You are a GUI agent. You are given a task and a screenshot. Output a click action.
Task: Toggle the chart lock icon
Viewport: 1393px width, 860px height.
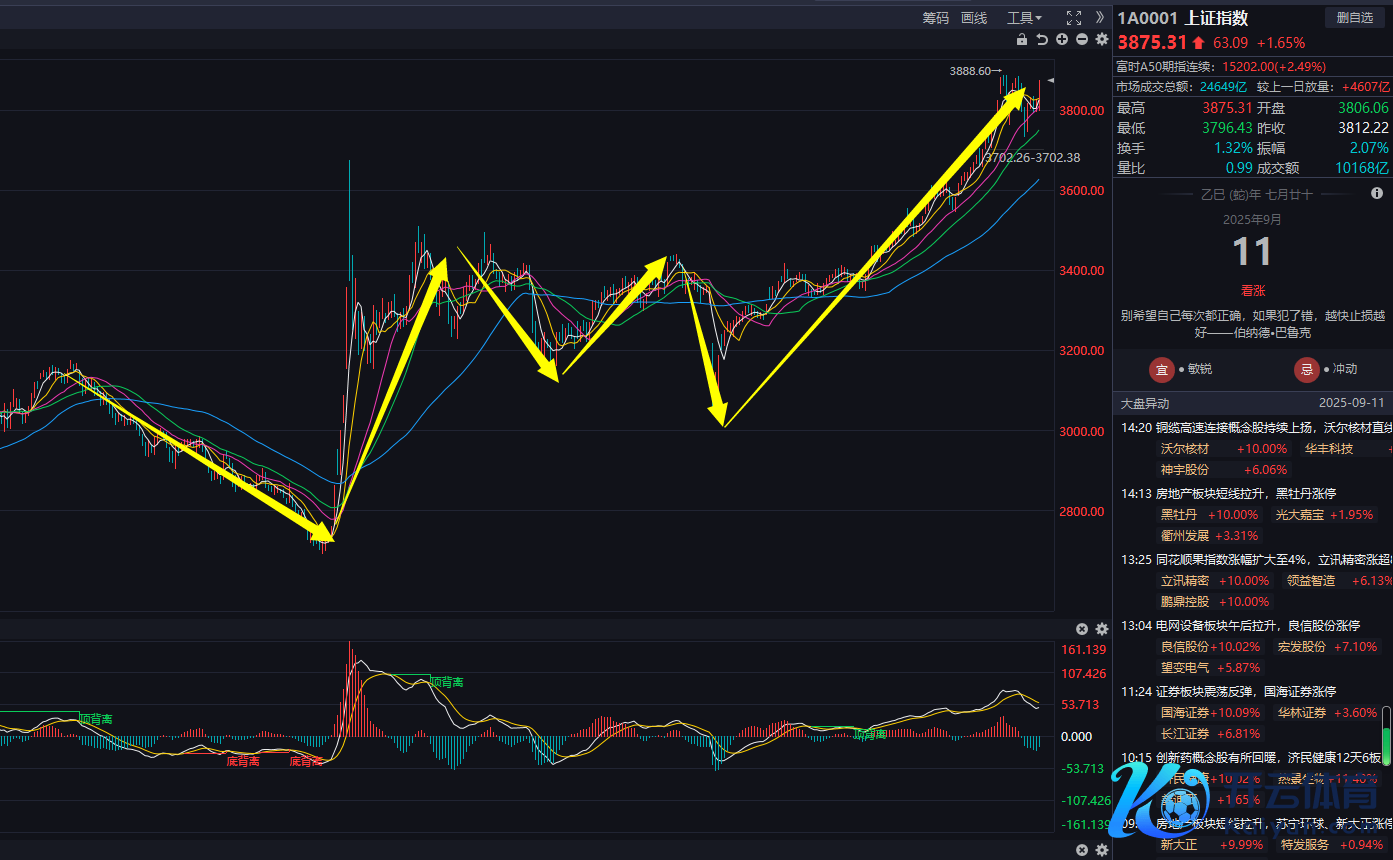[1021, 40]
